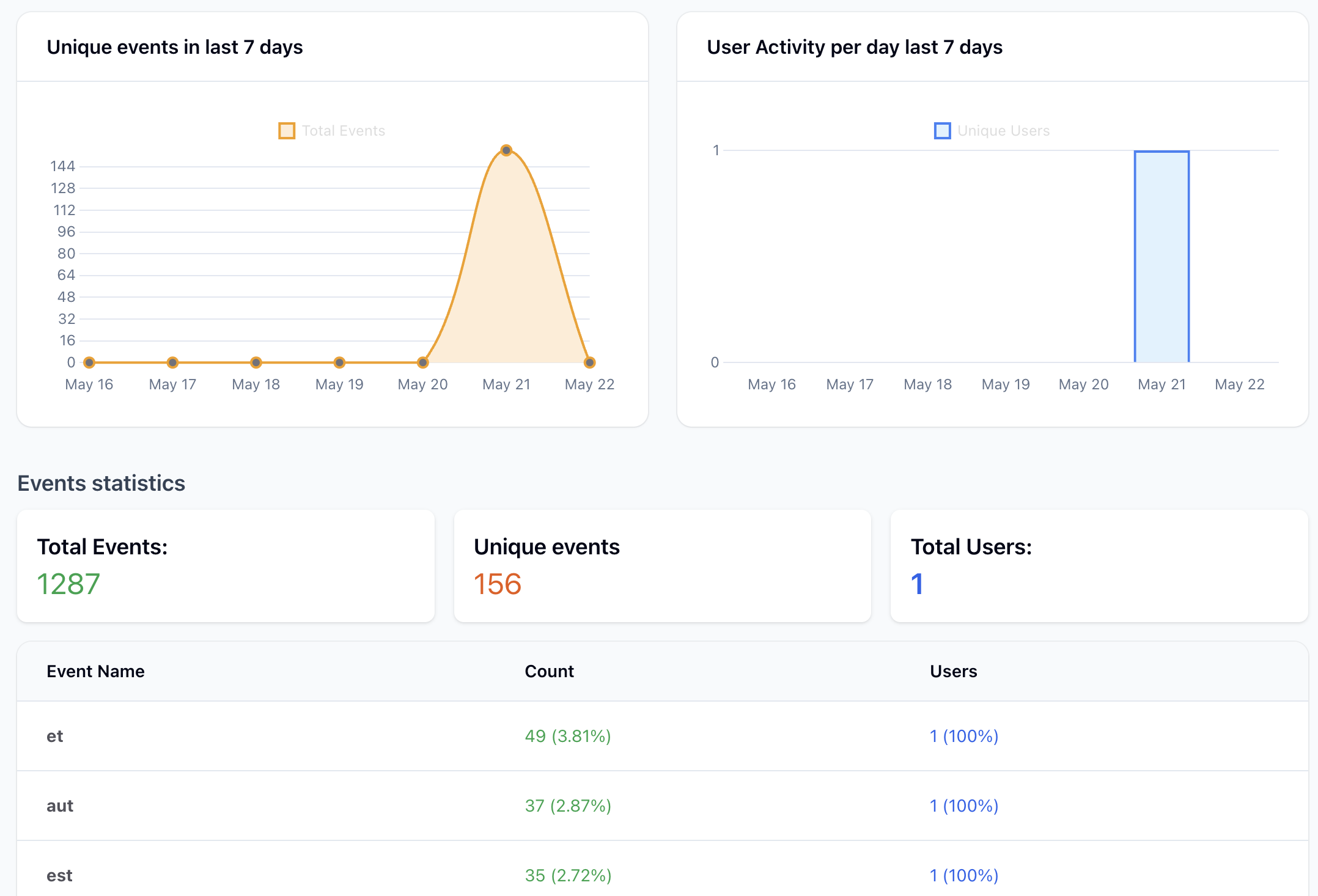The height and width of the screenshot is (896, 1318).
Task: Toggle the Unique Users legend swatch
Action: tap(942, 131)
